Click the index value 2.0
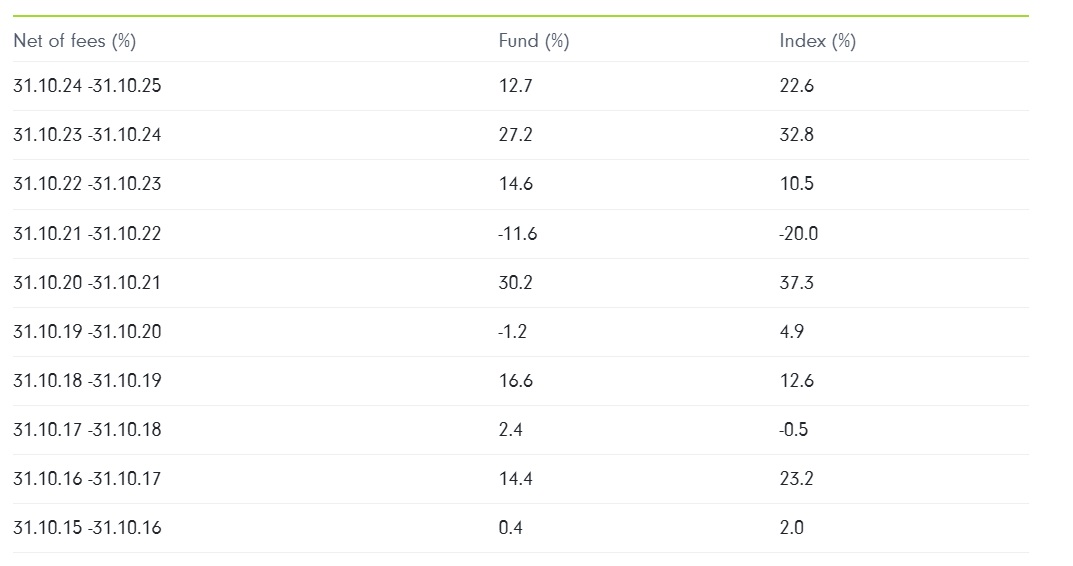This screenshot has height=566, width=1073. tap(791, 528)
